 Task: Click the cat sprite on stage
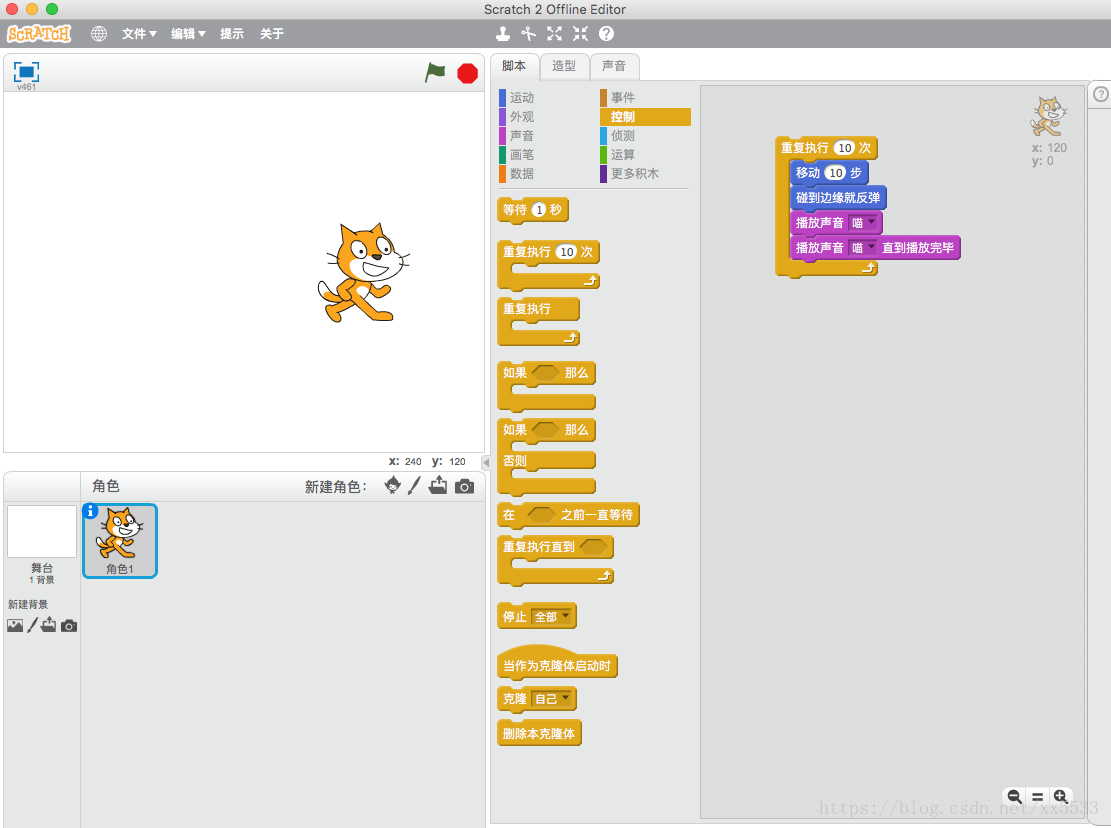click(x=363, y=273)
